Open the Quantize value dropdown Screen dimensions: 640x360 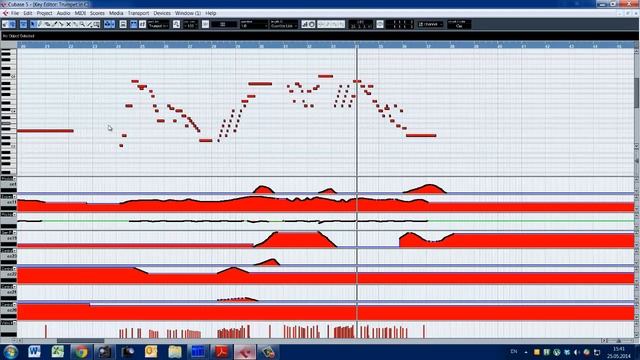click(254, 24)
